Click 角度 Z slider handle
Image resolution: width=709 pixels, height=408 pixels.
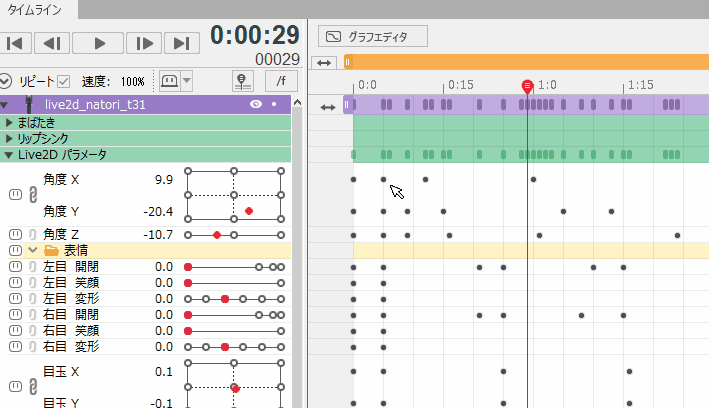(217, 235)
